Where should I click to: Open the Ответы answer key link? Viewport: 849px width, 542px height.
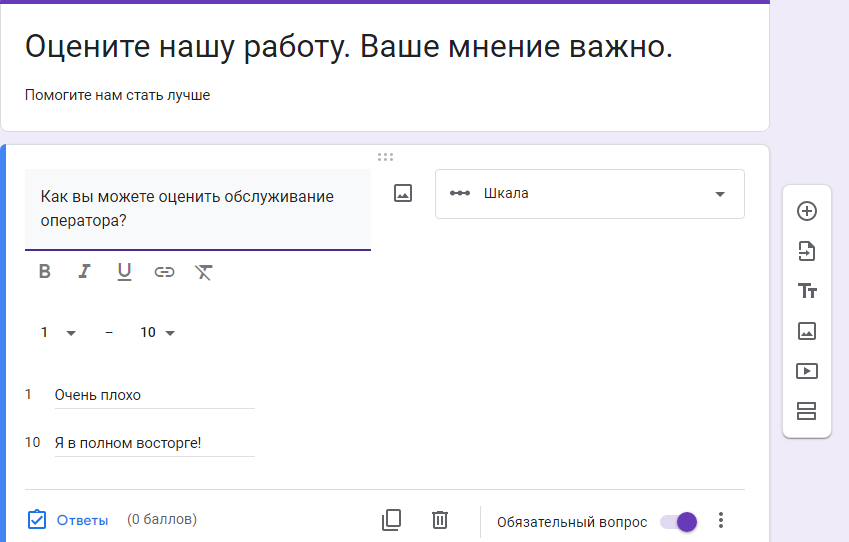point(68,520)
